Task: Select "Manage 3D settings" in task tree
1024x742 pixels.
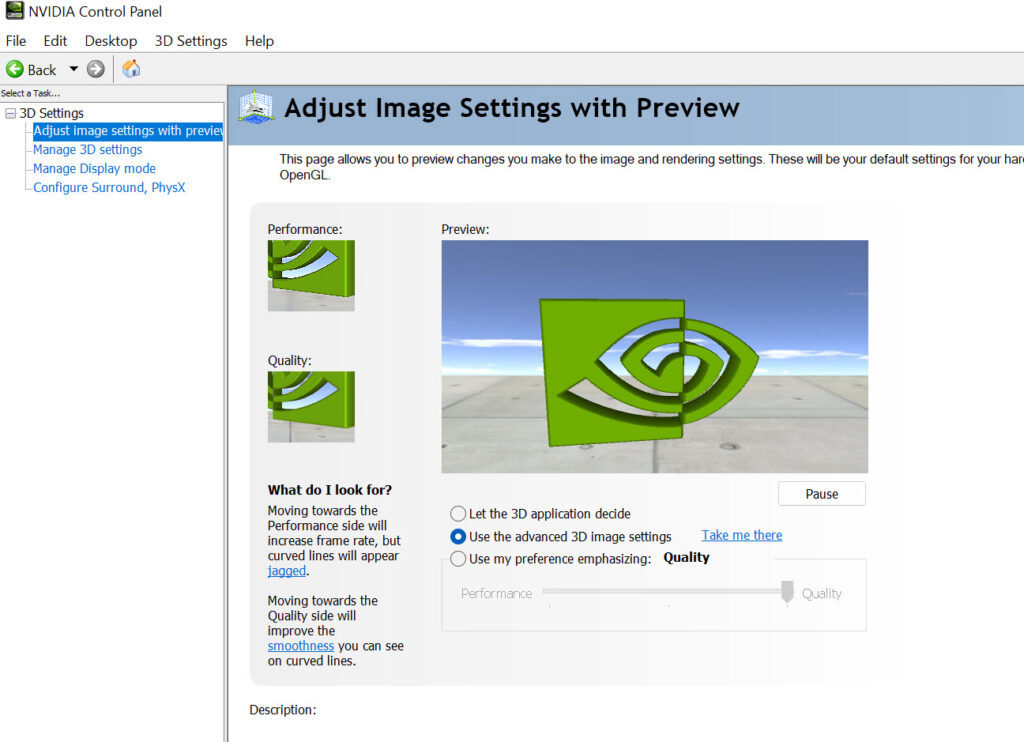Action: click(x=87, y=150)
